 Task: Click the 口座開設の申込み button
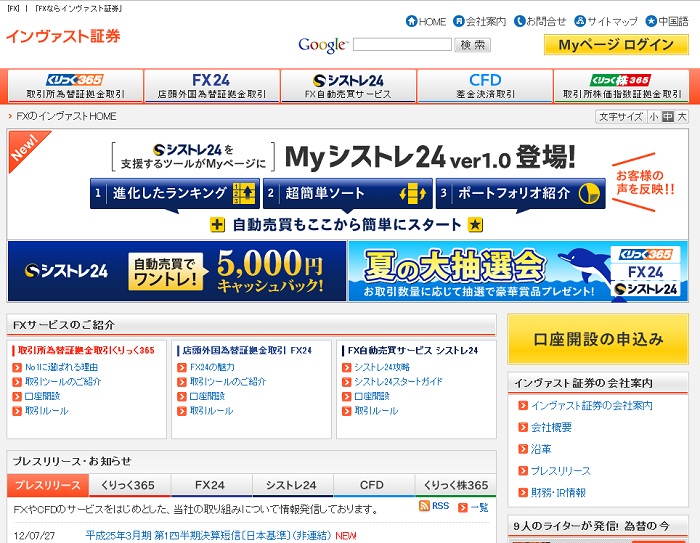coord(598,339)
